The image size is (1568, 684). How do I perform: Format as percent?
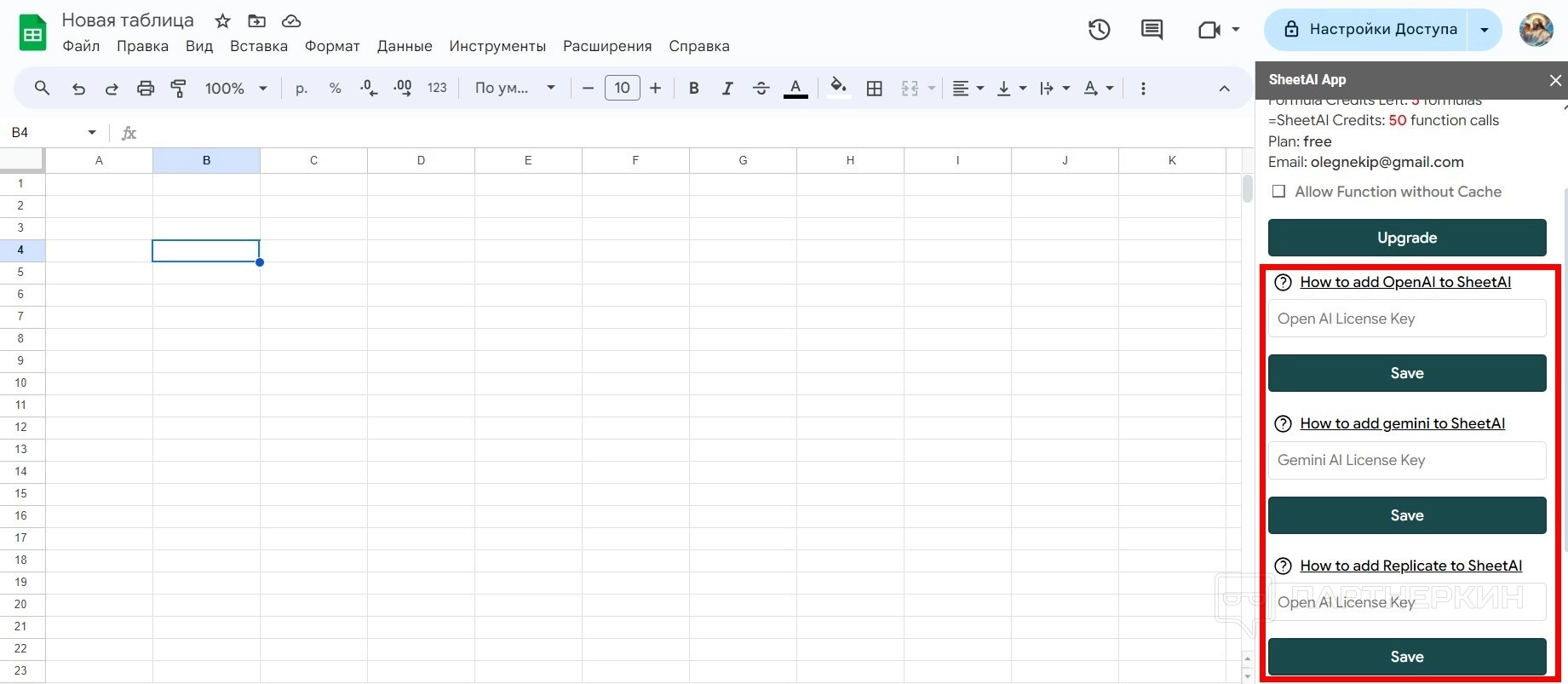coord(335,88)
